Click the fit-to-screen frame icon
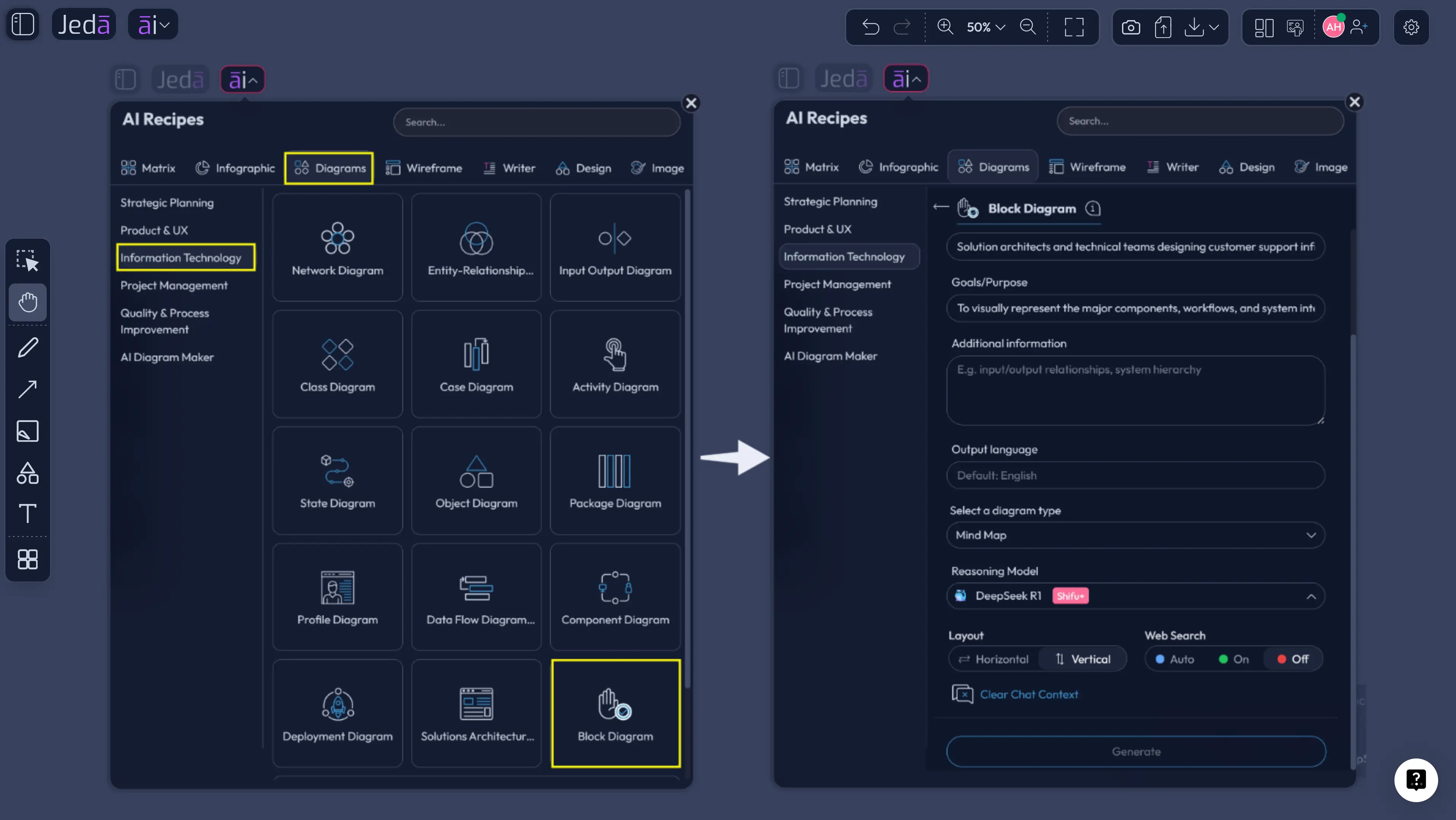This screenshot has width=1456, height=820. point(1074,27)
